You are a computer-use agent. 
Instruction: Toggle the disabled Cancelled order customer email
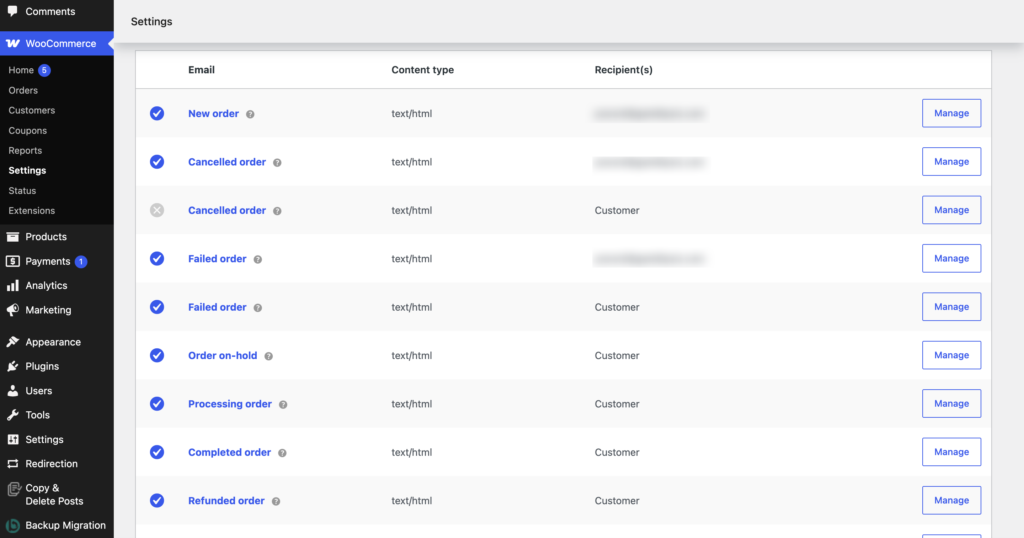point(157,210)
